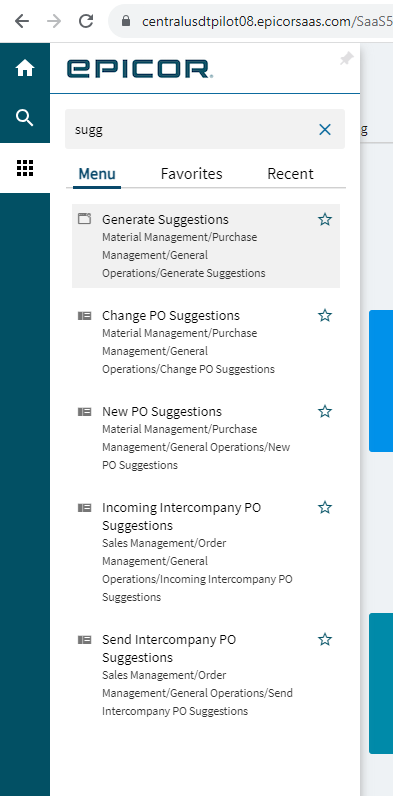Open Incoming Intercompany PO Suggestions

(206, 552)
